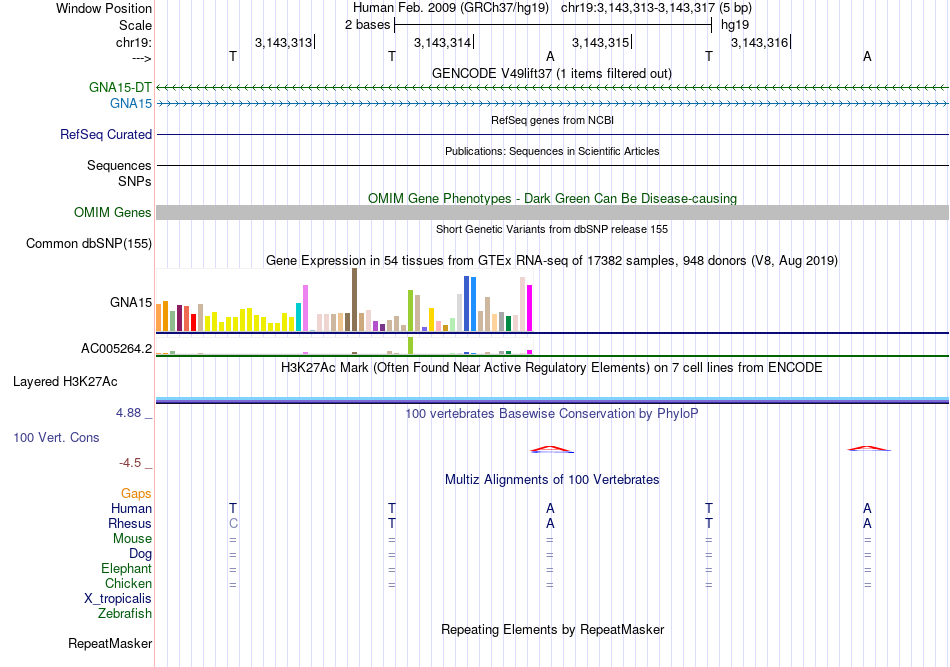Click the GNA15 label beside the GTEx bar chart
This screenshot has width=950, height=667.
(131, 302)
